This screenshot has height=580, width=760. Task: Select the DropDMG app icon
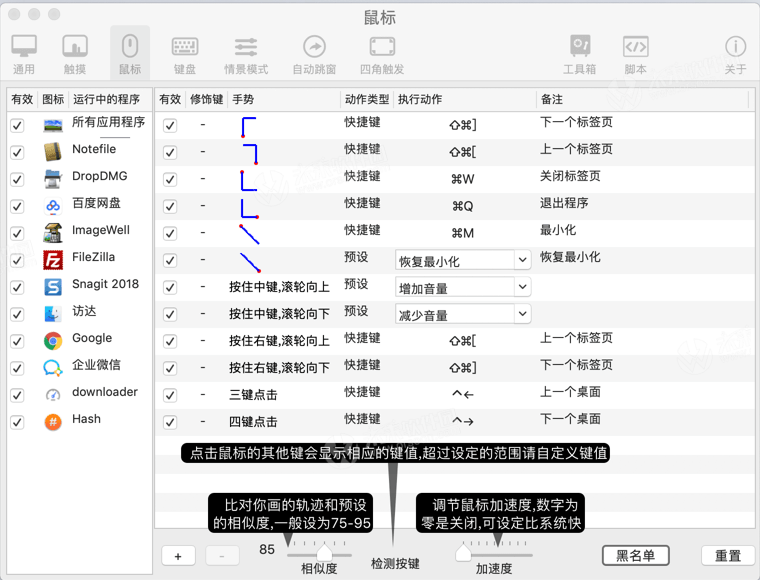(53, 179)
